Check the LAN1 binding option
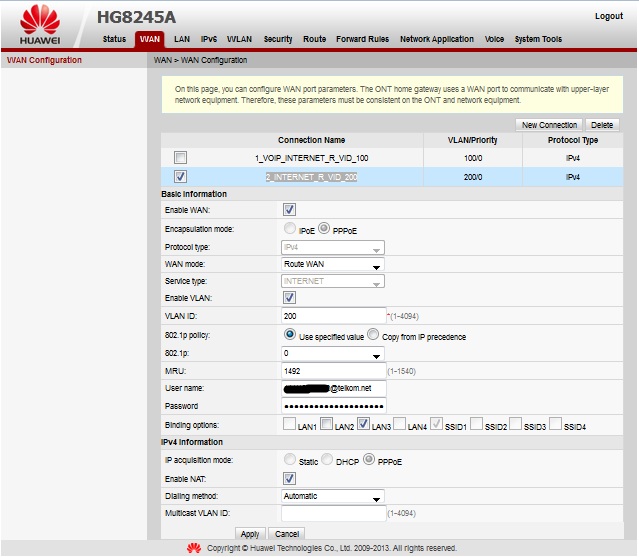 (x=289, y=424)
